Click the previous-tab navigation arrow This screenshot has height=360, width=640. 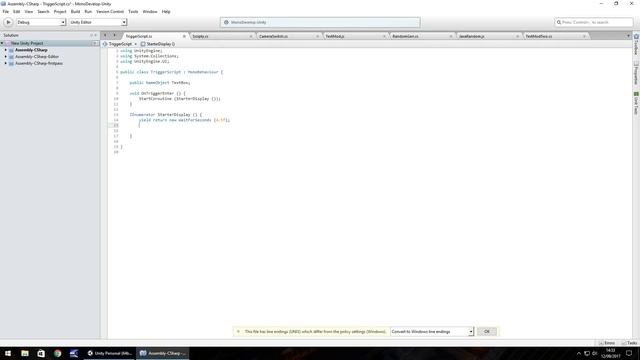coord(105,36)
